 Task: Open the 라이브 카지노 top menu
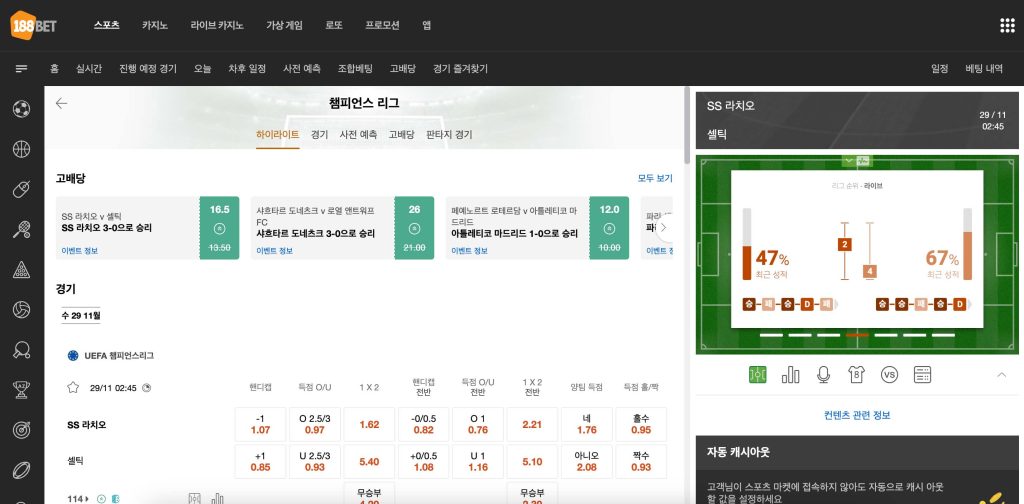click(217, 25)
